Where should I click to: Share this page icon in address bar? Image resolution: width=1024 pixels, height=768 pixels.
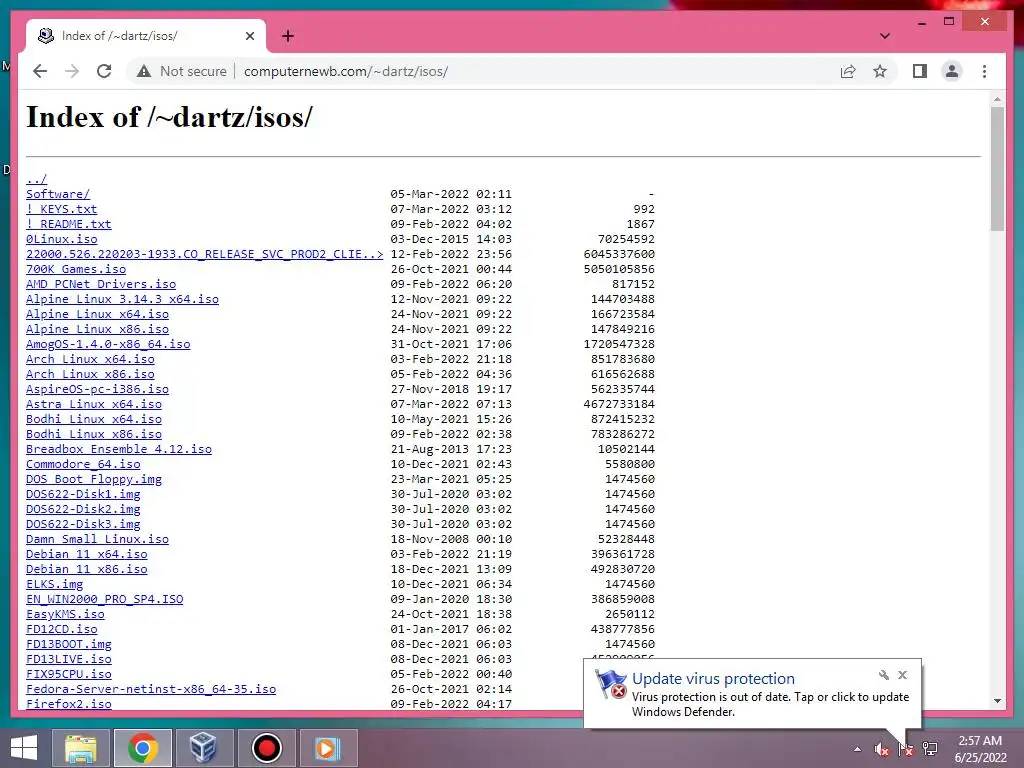point(848,71)
